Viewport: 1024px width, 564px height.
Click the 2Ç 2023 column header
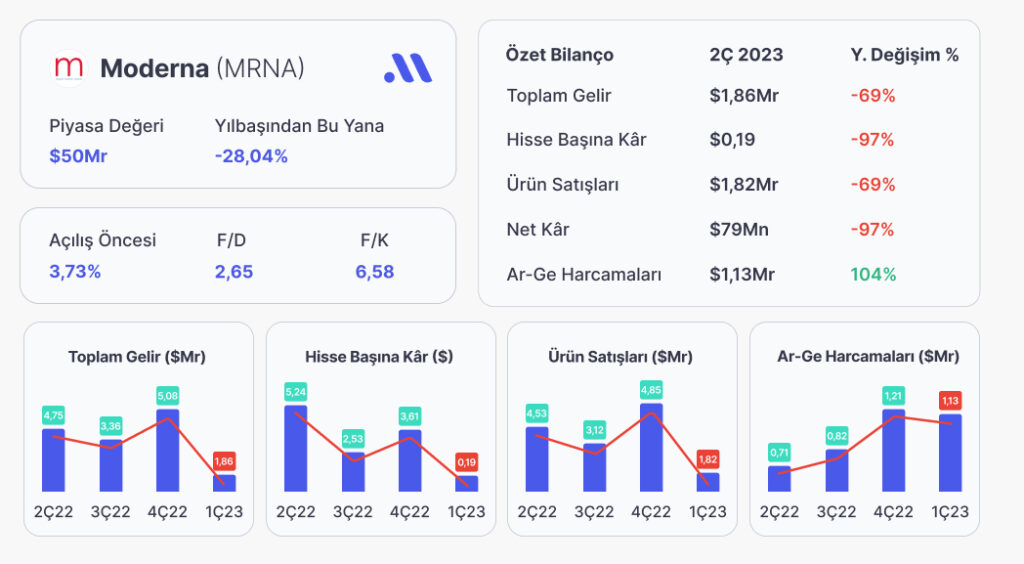[746, 55]
